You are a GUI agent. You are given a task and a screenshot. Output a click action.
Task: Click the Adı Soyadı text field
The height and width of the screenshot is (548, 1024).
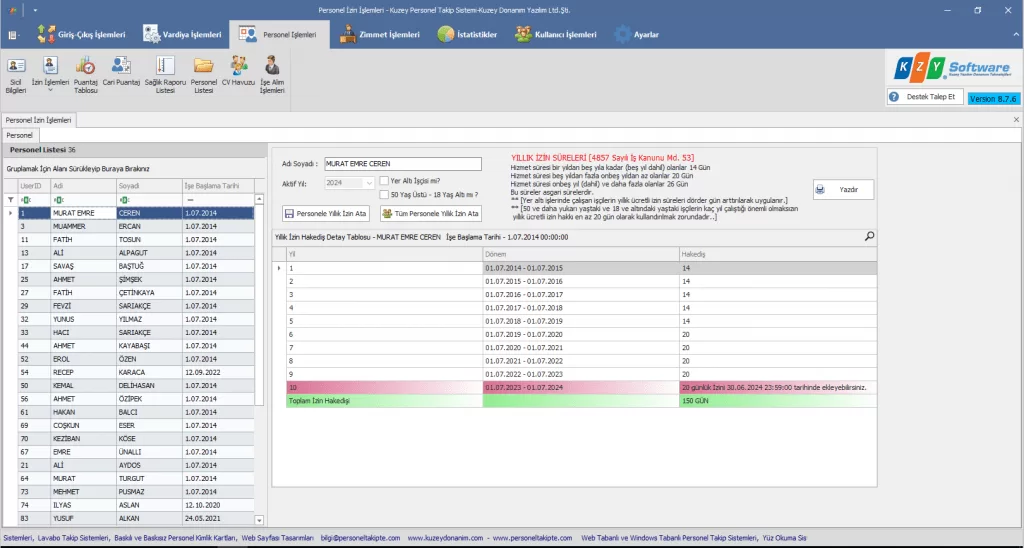pos(402,164)
